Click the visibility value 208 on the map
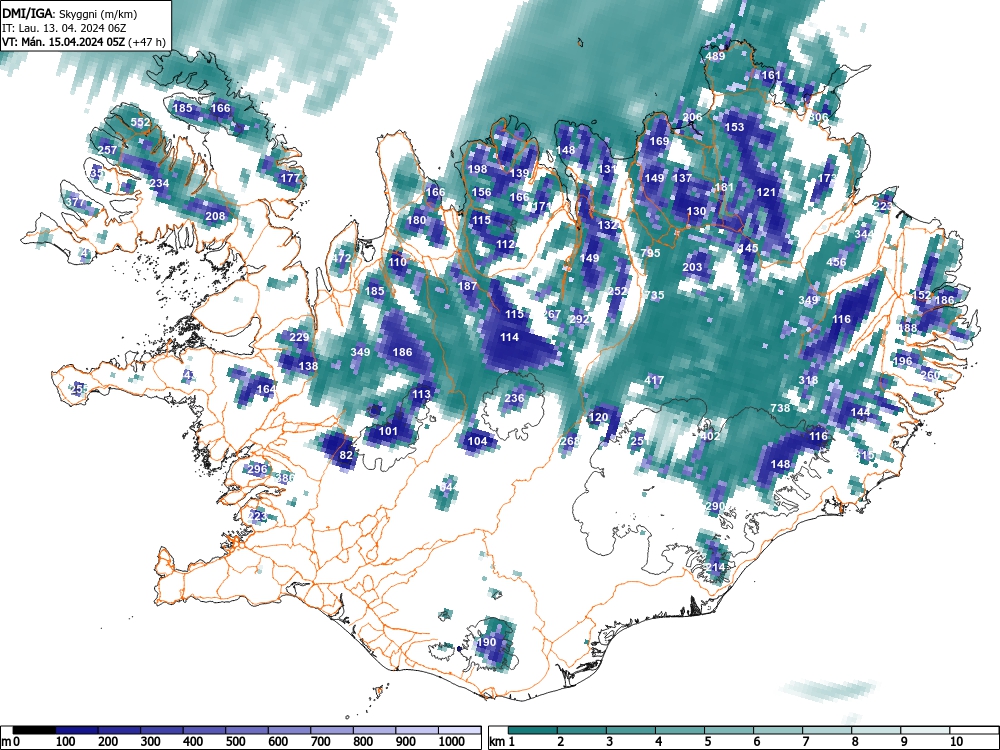 click(x=216, y=216)
